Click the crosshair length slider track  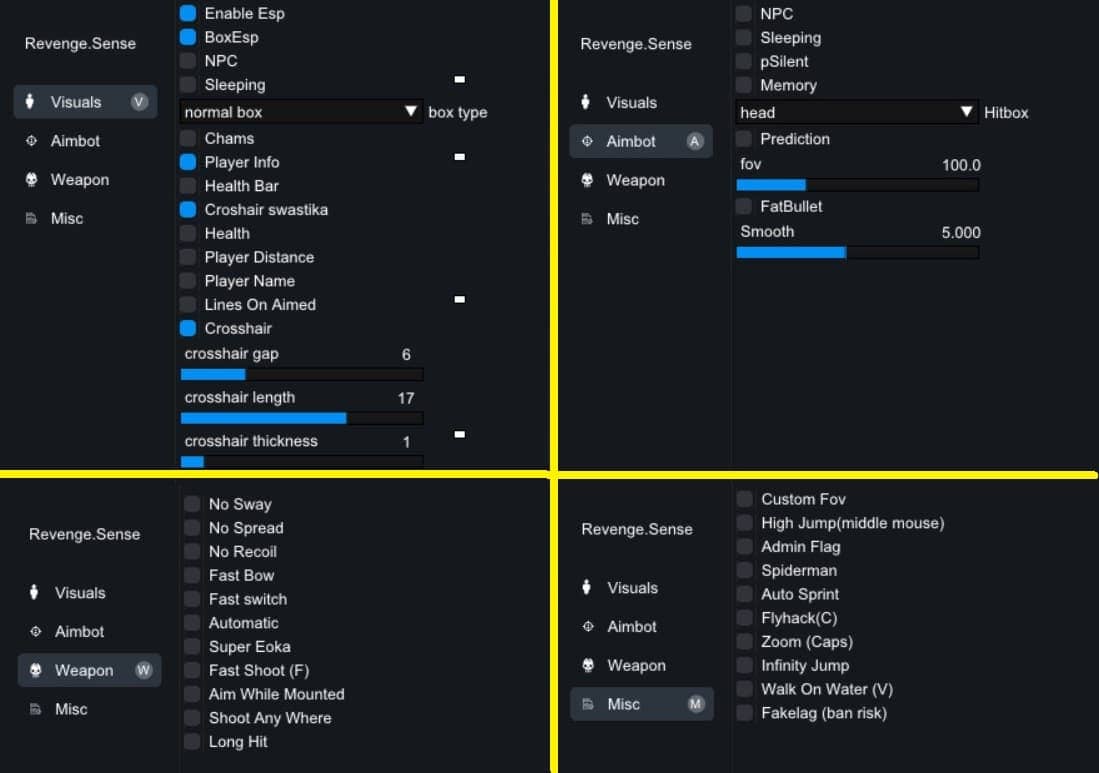(302, 418)
